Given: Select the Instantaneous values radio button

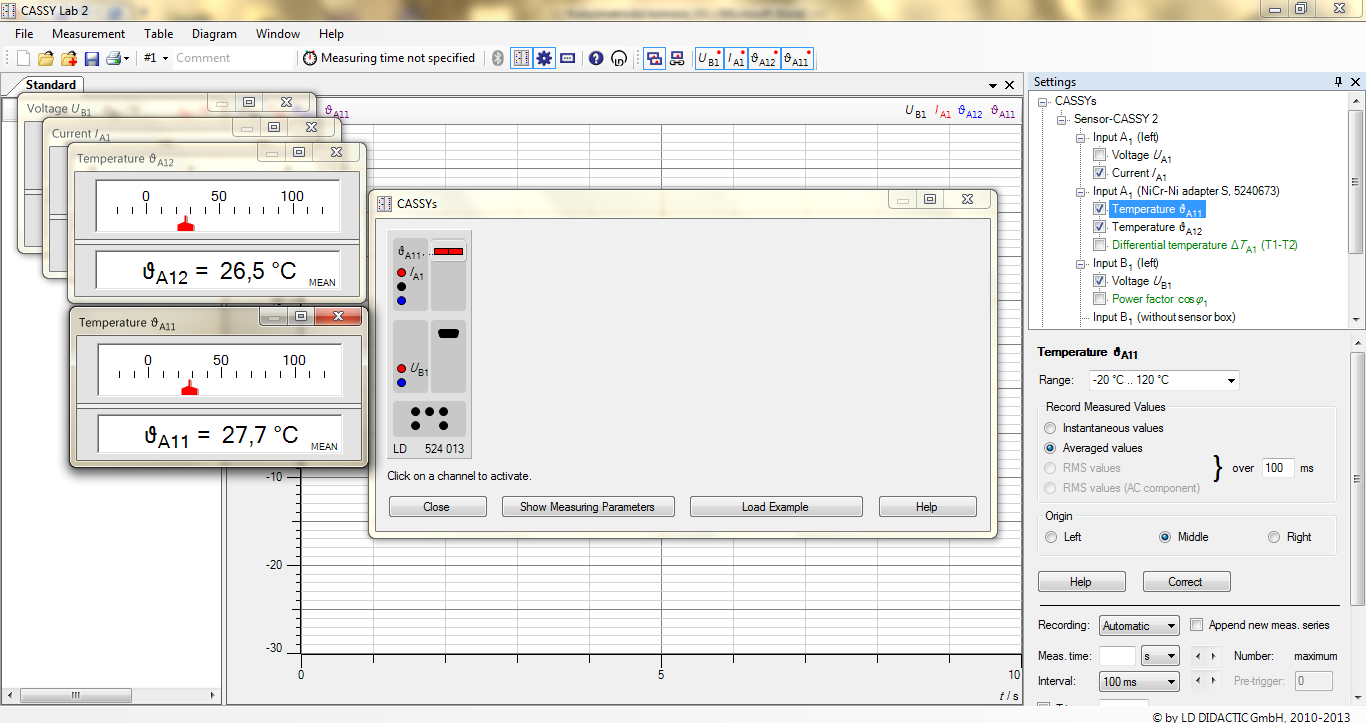Looking at the screenshot, I should coord(1050,428).
